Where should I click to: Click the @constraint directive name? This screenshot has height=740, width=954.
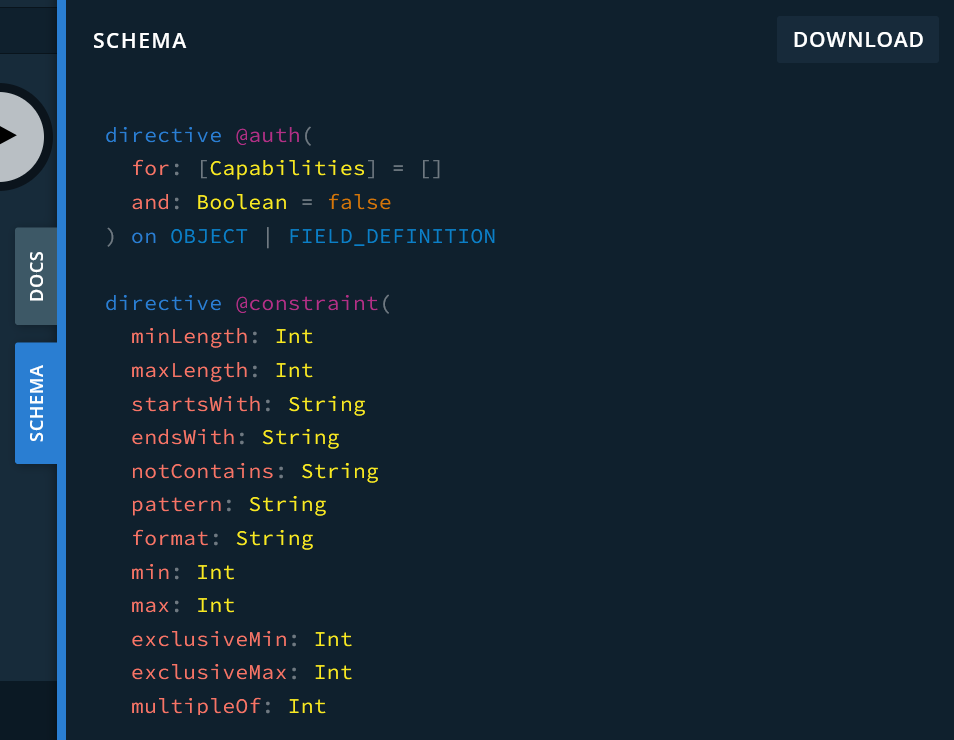tap(307, 303)
